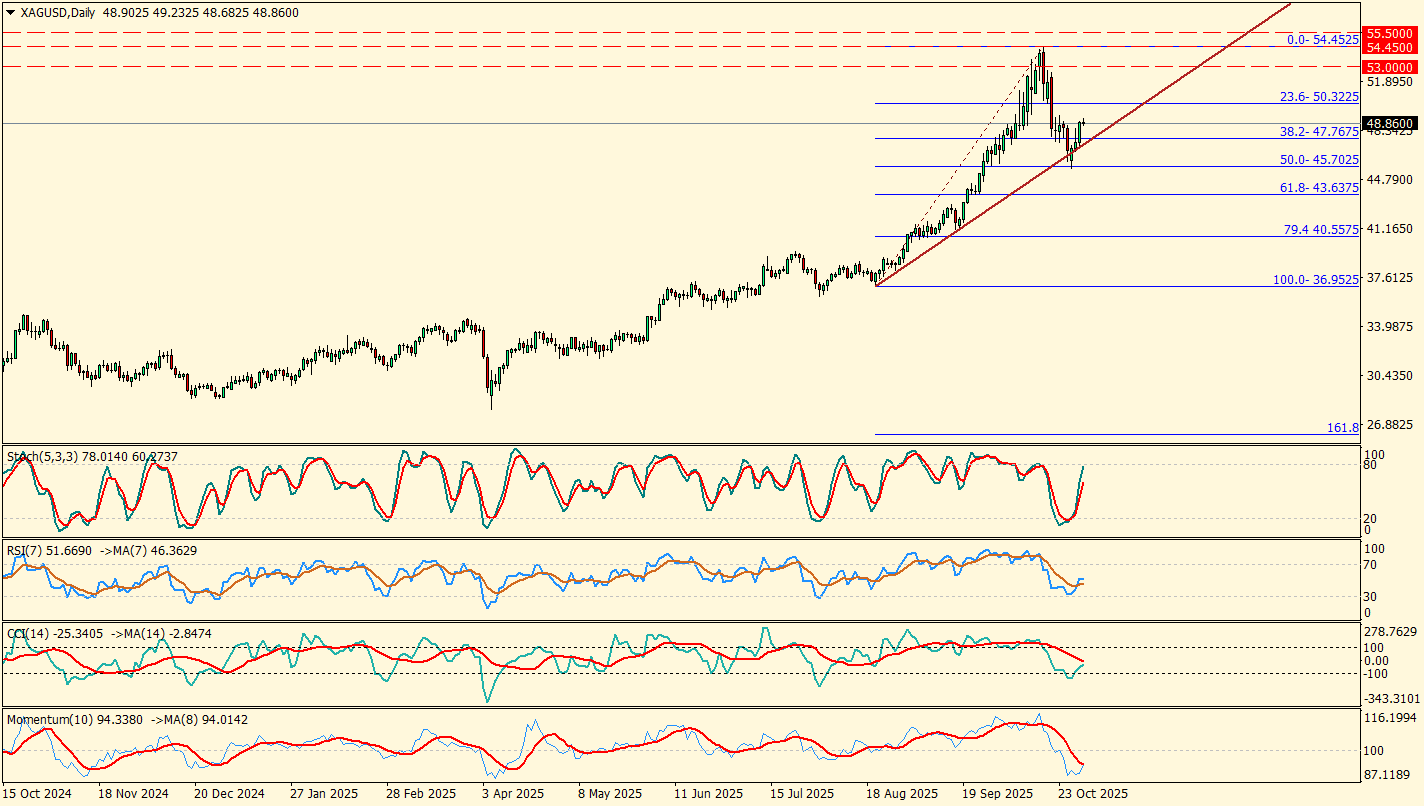Click the 61.8- 43.6375 Fibonacci level label
The height and width of the screenshot is (806, 1424).
(1319, 188)
